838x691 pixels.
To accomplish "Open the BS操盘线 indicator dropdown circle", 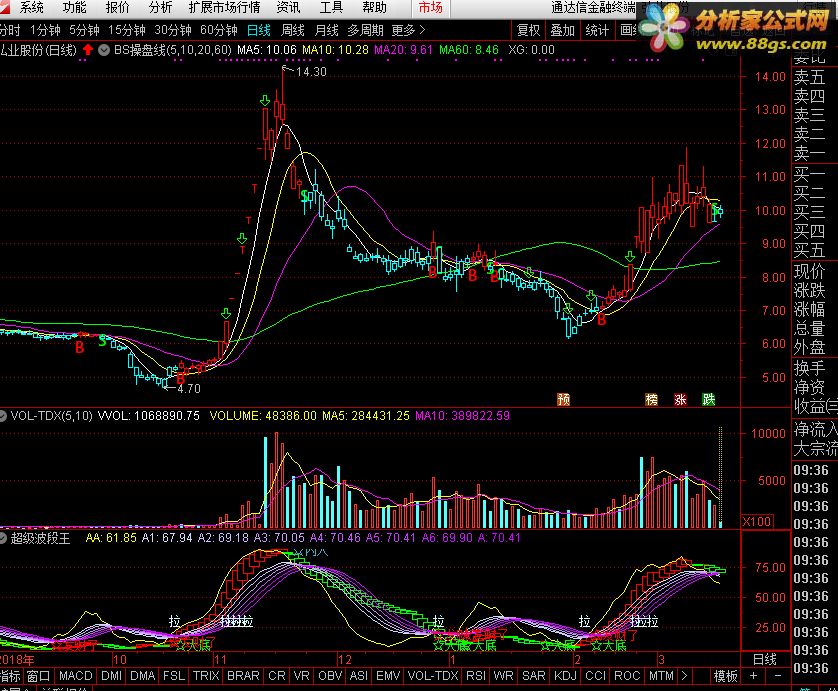I will [x=104, y=50].
